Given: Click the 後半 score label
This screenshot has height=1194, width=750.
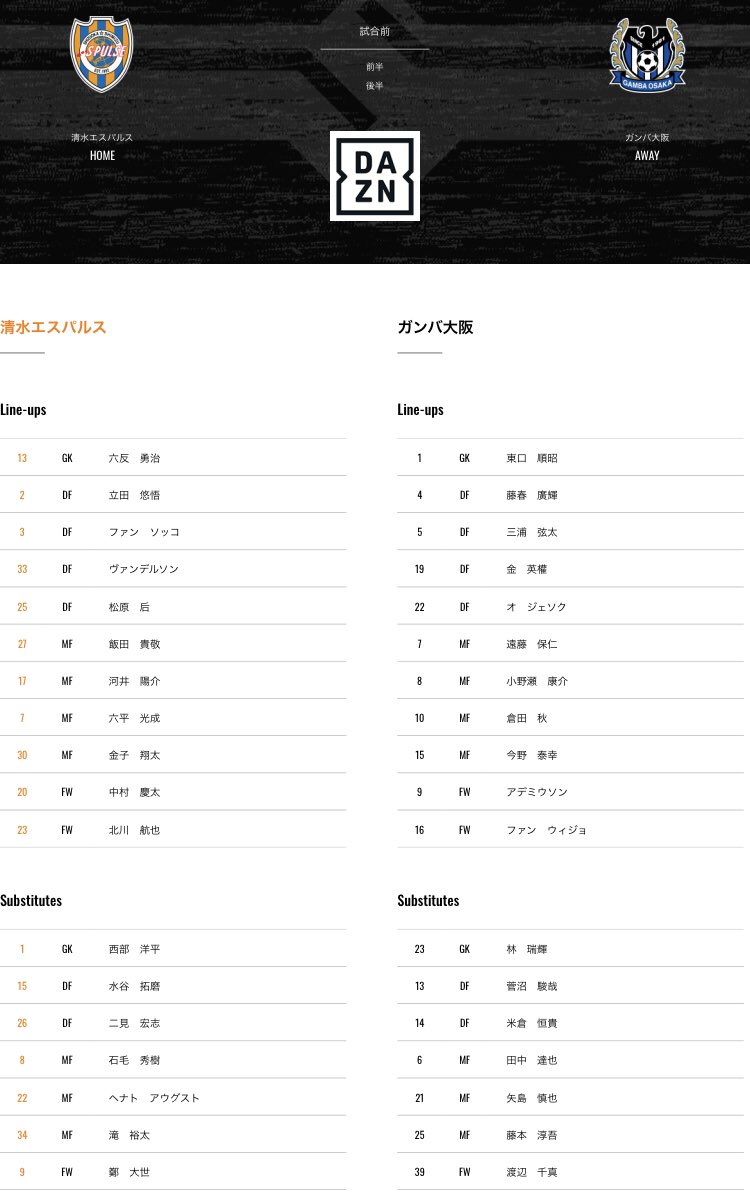Looking at the screenshot, I should coord(375,86).
